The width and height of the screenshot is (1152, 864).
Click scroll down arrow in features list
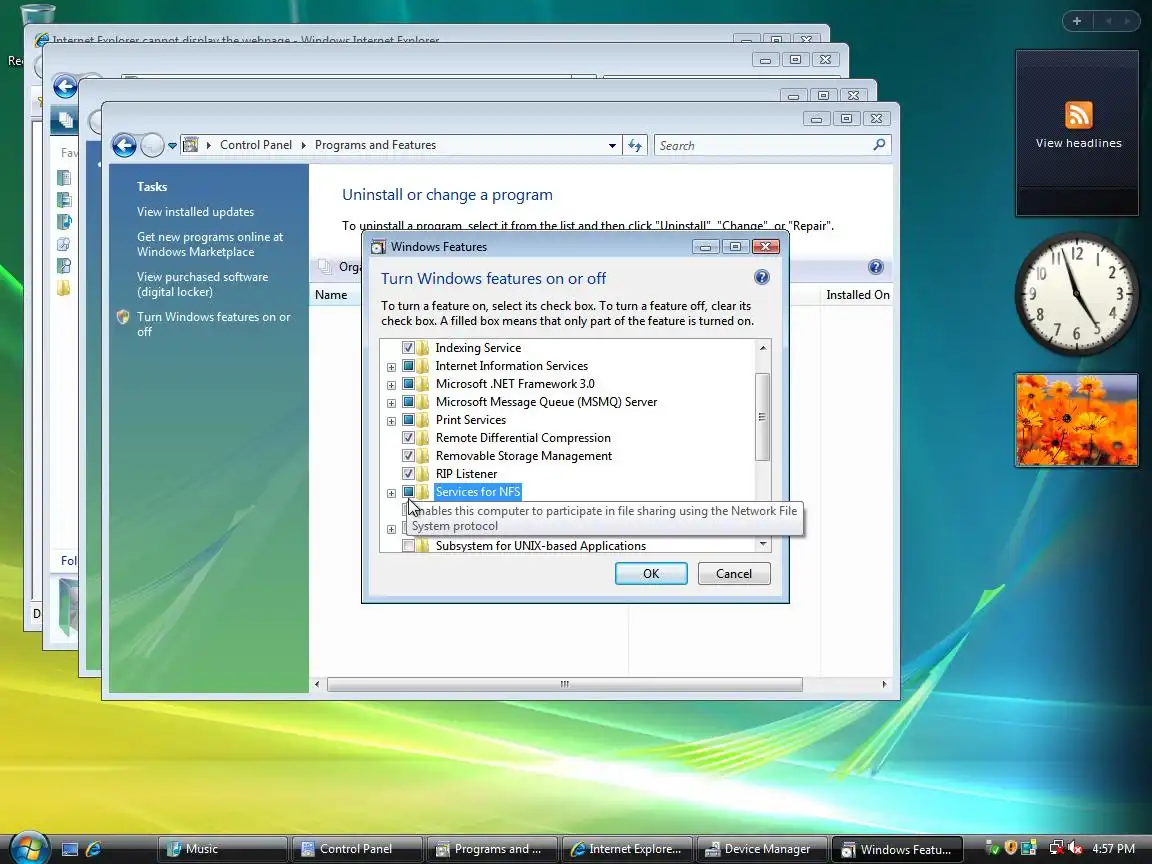click(763, 544)
